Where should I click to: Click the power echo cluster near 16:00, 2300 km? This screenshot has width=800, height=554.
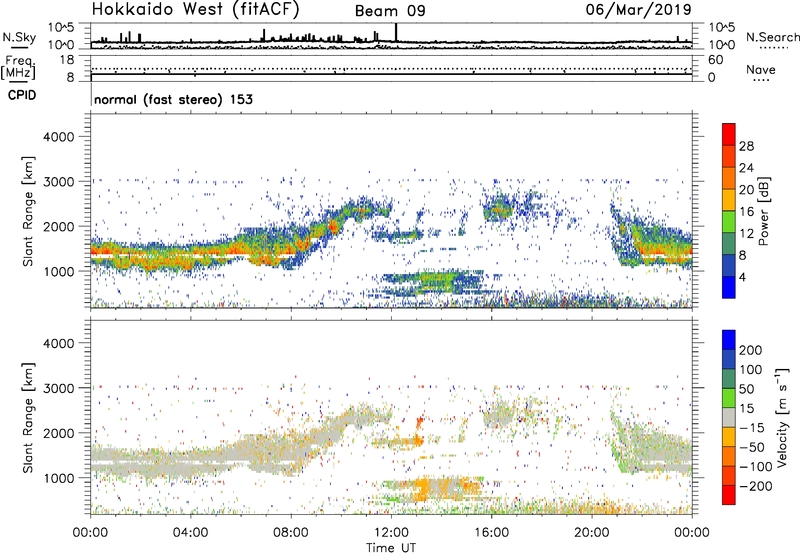tap(497, 209)
